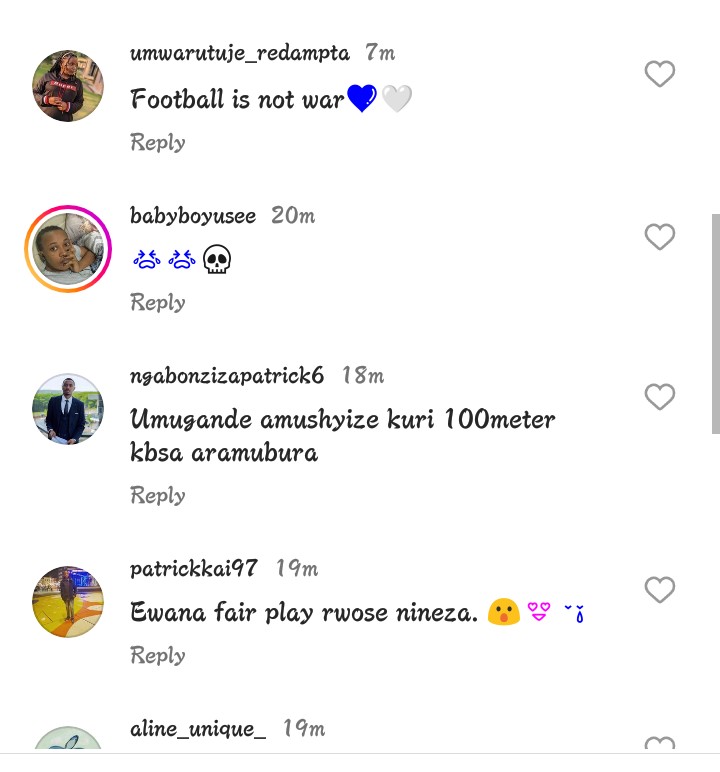Open username patrickkai97
This screenshot has width=720, height=772.
pyautogui.click(x=194, y=568)
